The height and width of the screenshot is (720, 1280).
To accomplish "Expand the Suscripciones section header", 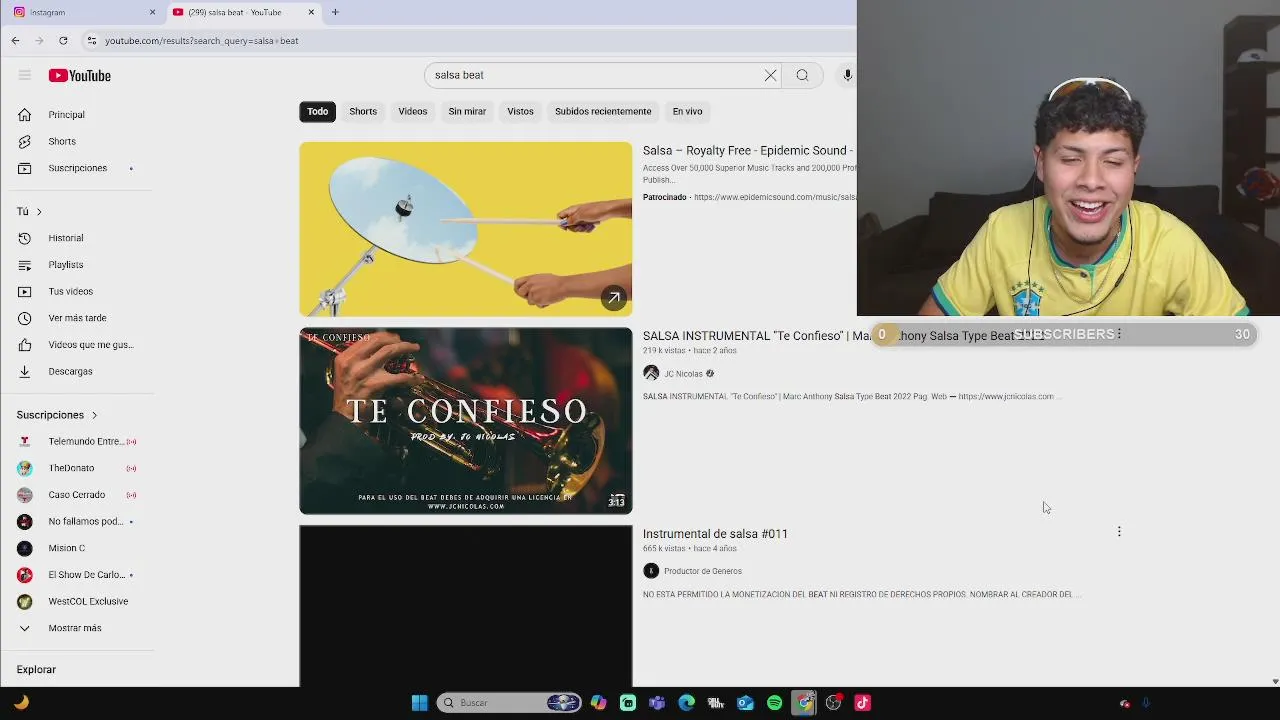I will tap(57, 415).
